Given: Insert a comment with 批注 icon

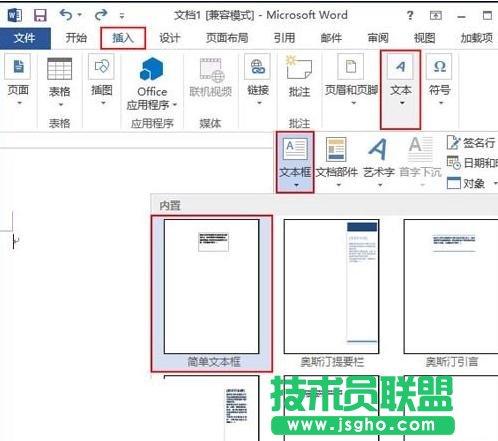Looking at the screenshot, I should (299, 68).
